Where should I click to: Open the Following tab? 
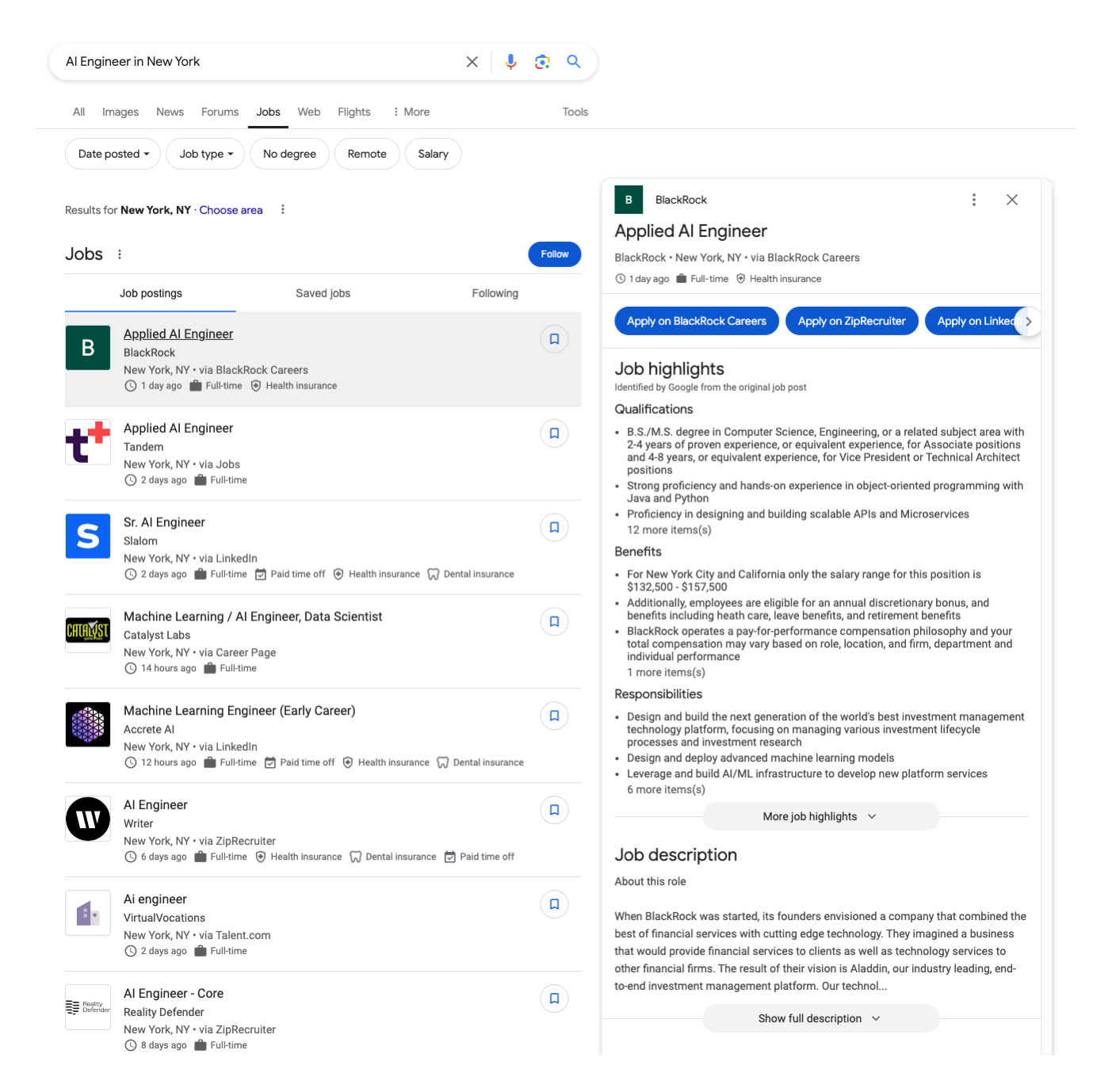point(495,293)
